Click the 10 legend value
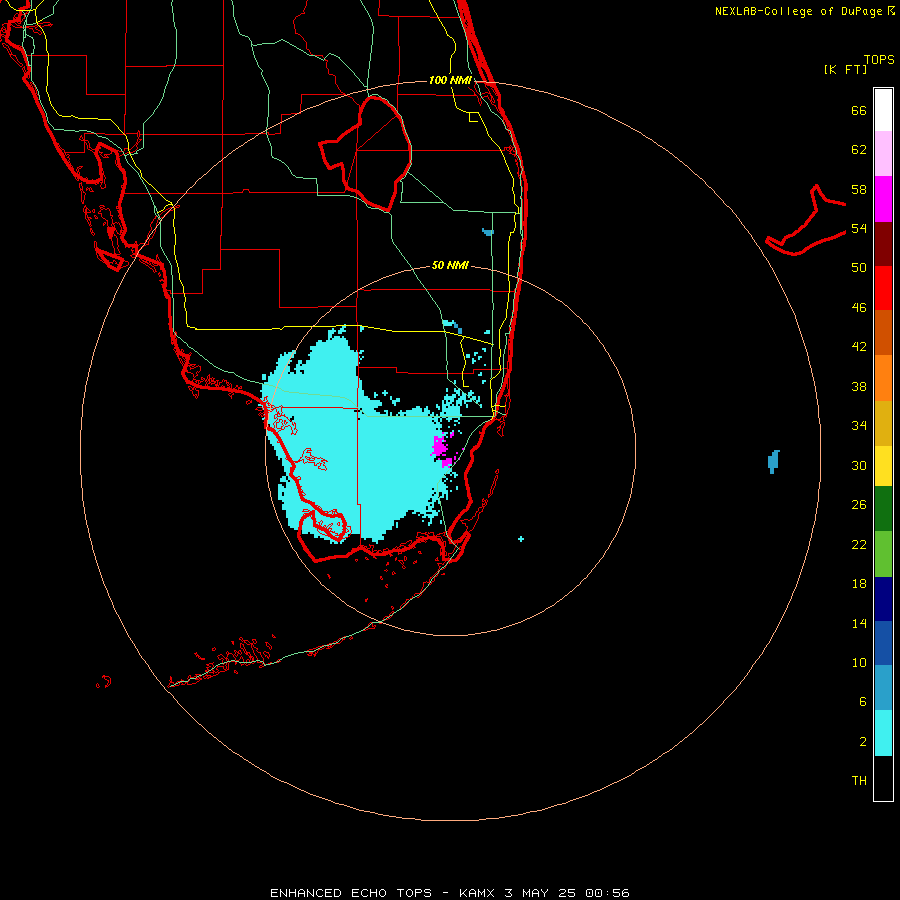The height and width of the screenshot is (900, 900). pos(859,663)
